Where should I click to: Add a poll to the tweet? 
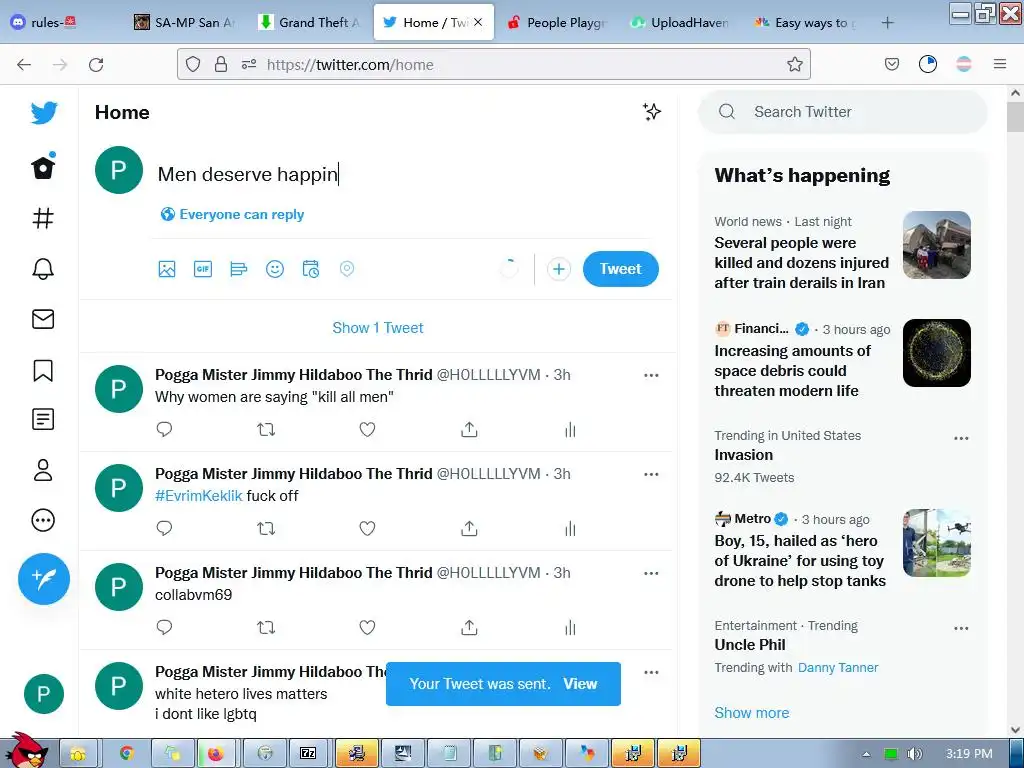pos(239,268)
